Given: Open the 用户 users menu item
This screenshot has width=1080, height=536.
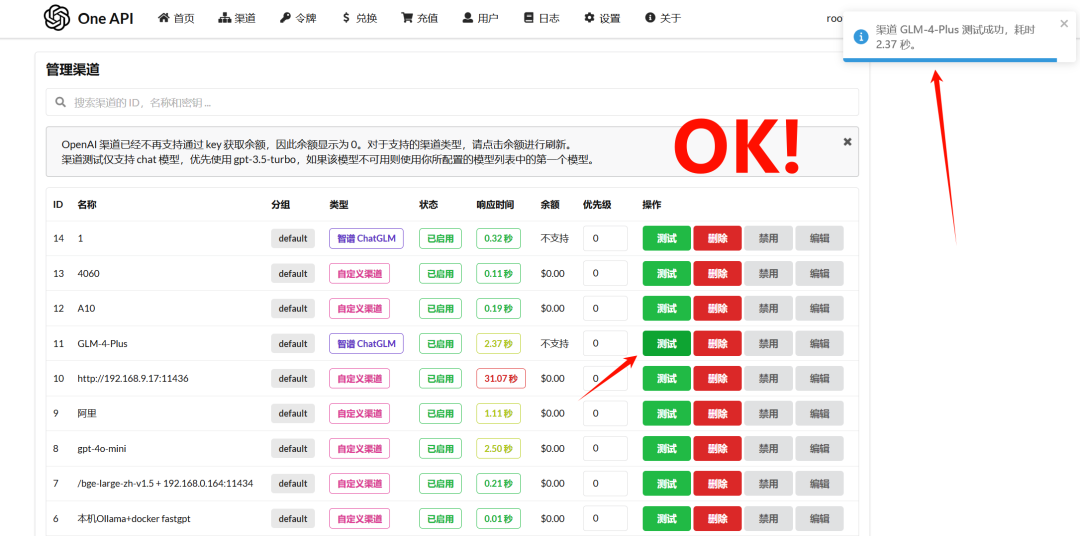Looking at the screenshot, I should pos(480,18).
